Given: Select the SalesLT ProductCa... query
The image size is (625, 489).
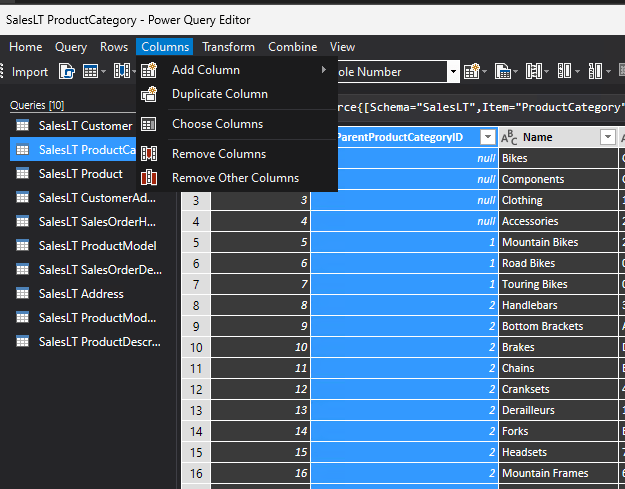Looking at the screenshot, I should pyautogui.click(x=73, y=150).
